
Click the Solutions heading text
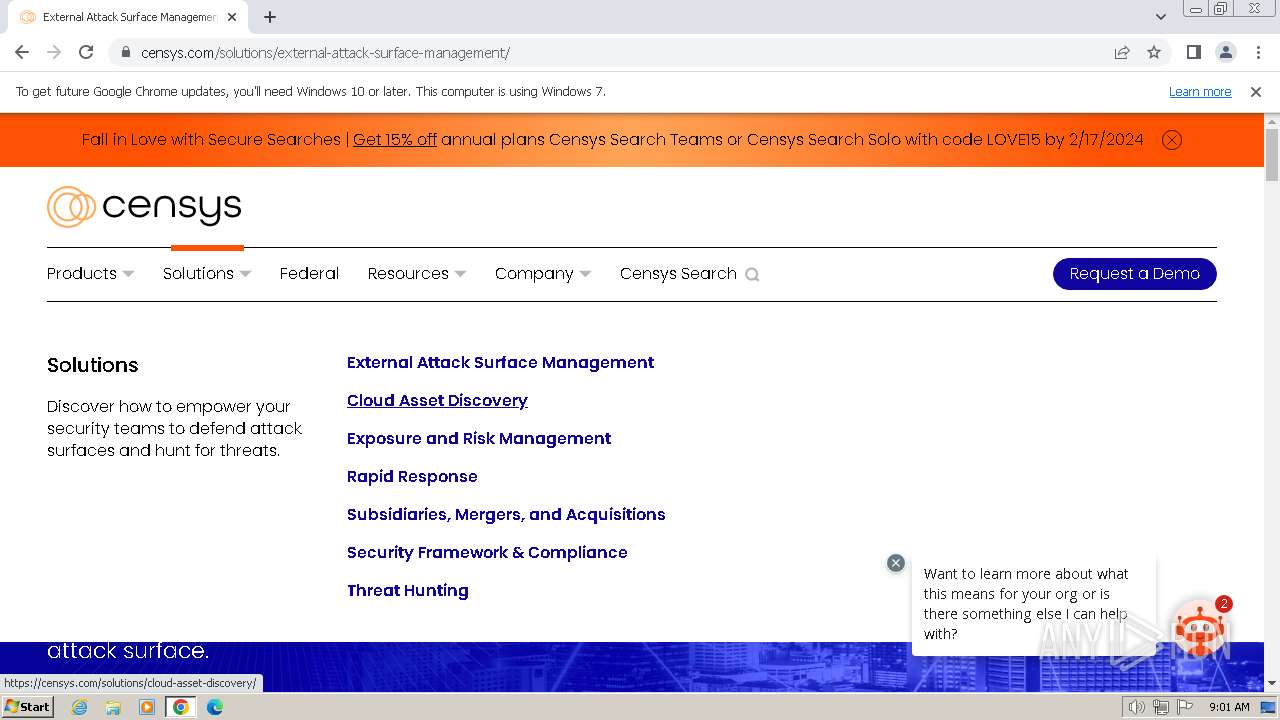tap(92, 365)
